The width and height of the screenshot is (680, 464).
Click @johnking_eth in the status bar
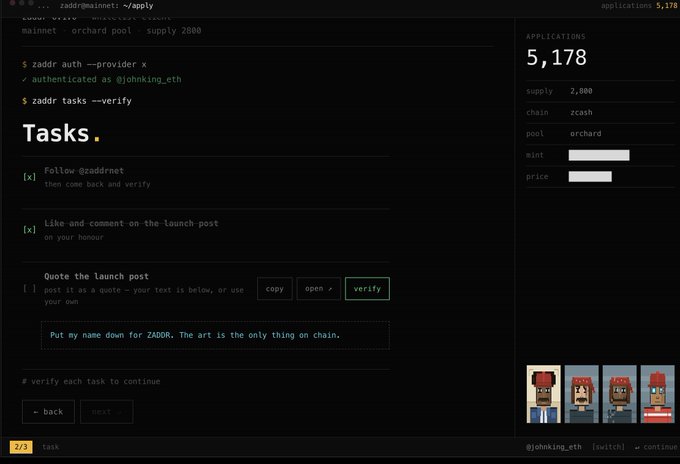553,447
